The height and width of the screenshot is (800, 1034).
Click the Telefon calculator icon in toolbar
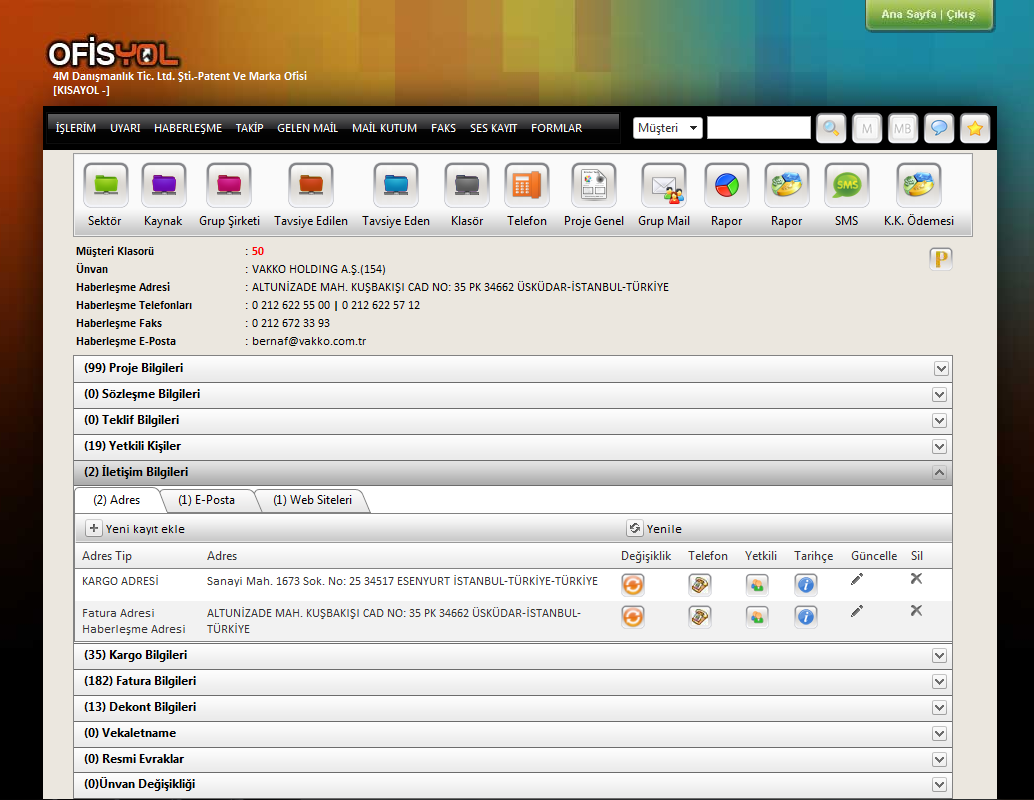(x=526, y=185)
